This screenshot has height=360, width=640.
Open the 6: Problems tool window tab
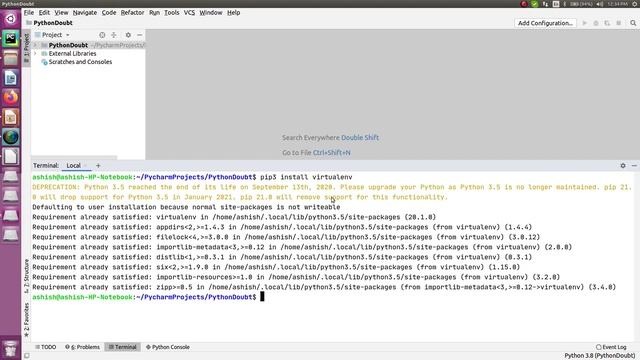(x=82, y=347)
